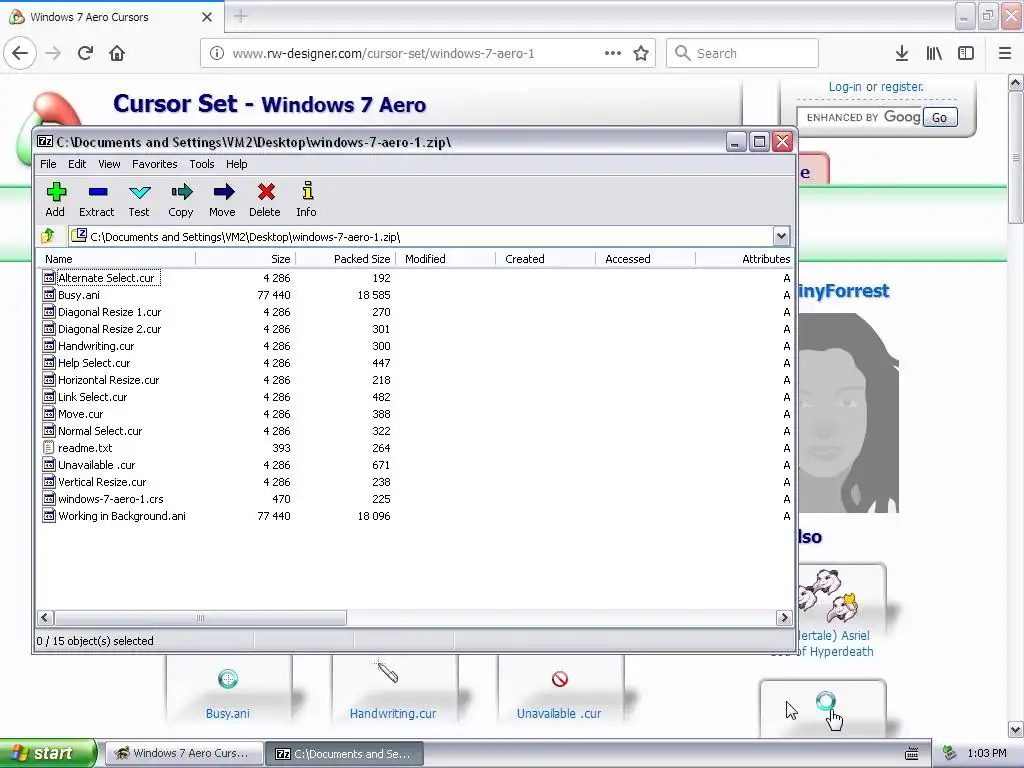
Task: Click the 7-Zip horizontal scrollbar thumb
Action: tap(200, 617)
